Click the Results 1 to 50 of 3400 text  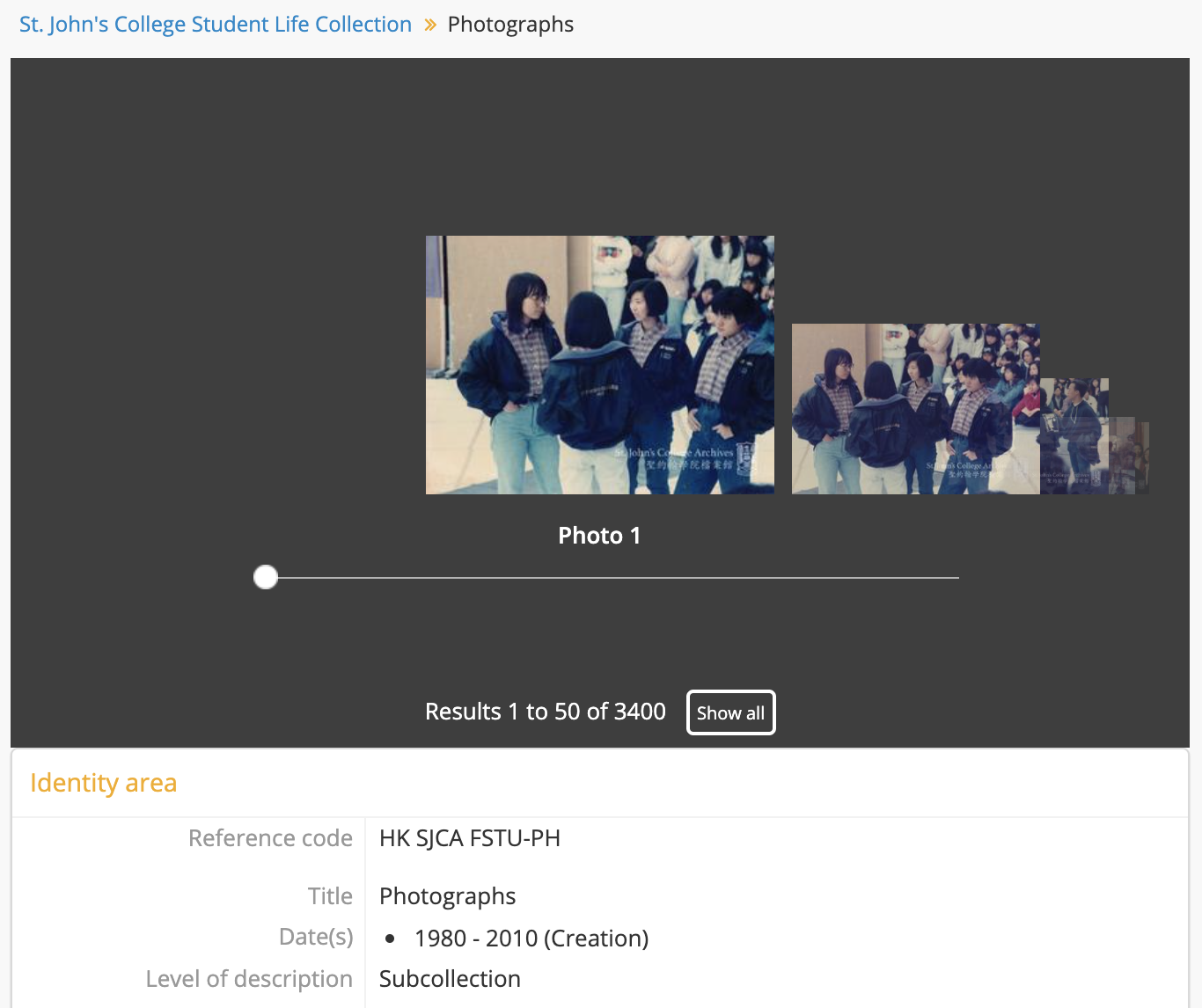click(x=545, y=712)
